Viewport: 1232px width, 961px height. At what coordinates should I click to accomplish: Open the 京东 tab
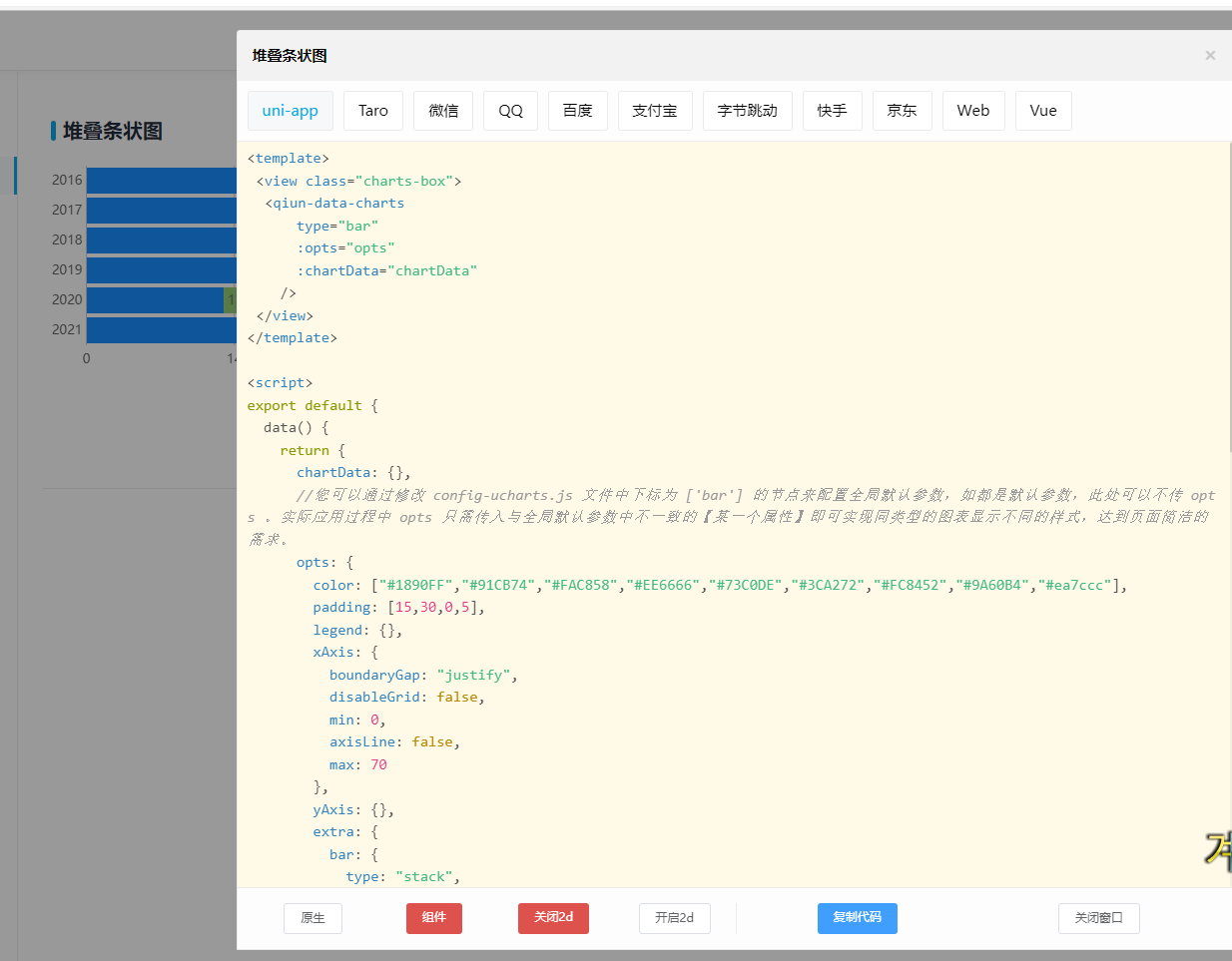[x=903, y=111]
